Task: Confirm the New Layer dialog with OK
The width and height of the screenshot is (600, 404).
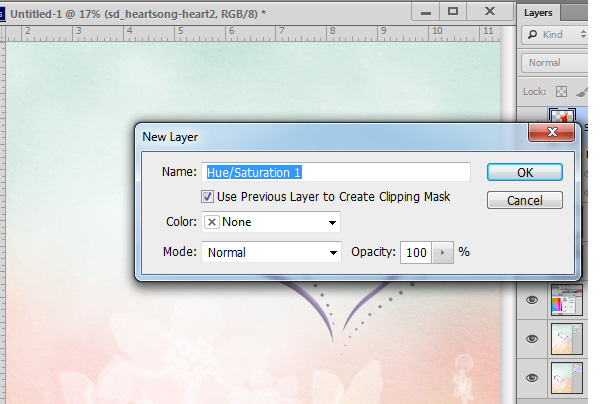Action: tap(525, 172)
